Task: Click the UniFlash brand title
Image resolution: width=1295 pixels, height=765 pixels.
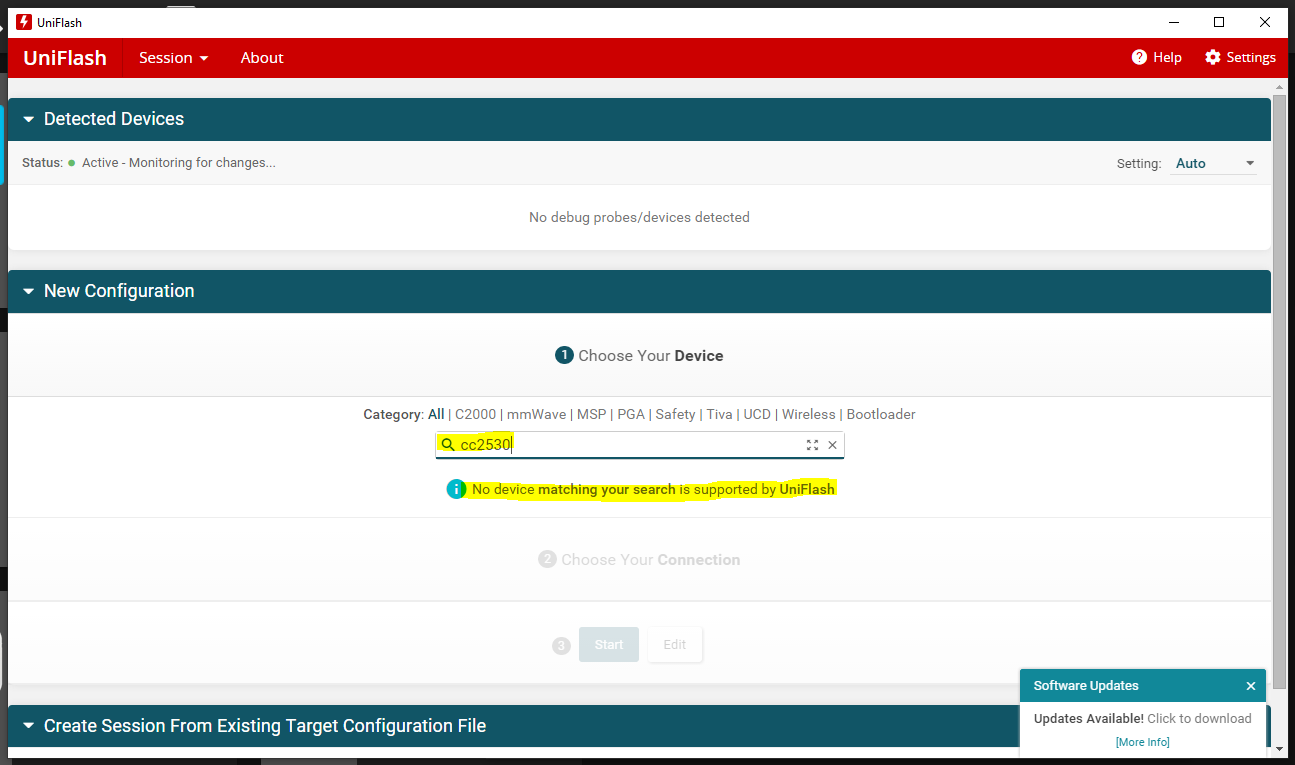Action: [65, 58]
